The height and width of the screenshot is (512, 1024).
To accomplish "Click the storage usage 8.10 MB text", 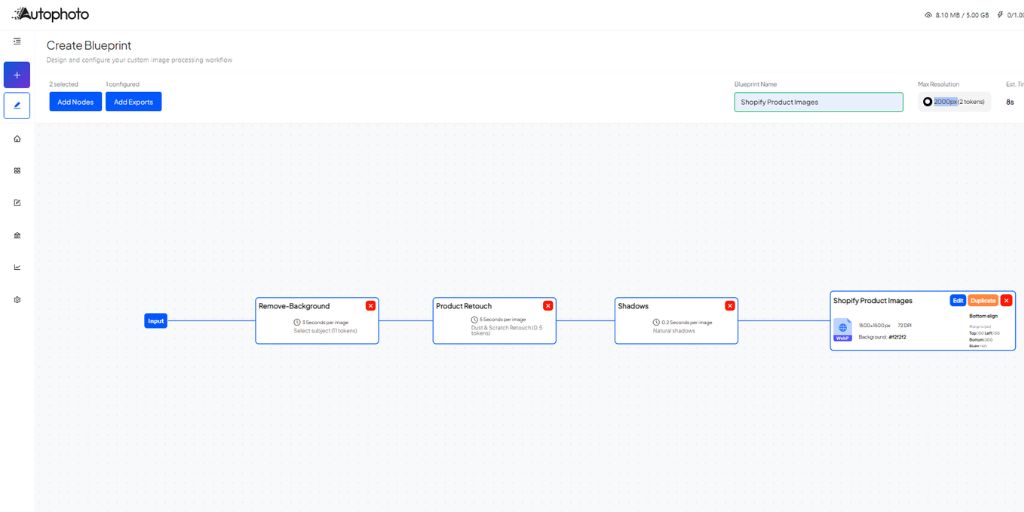I will tap(963, 15).
